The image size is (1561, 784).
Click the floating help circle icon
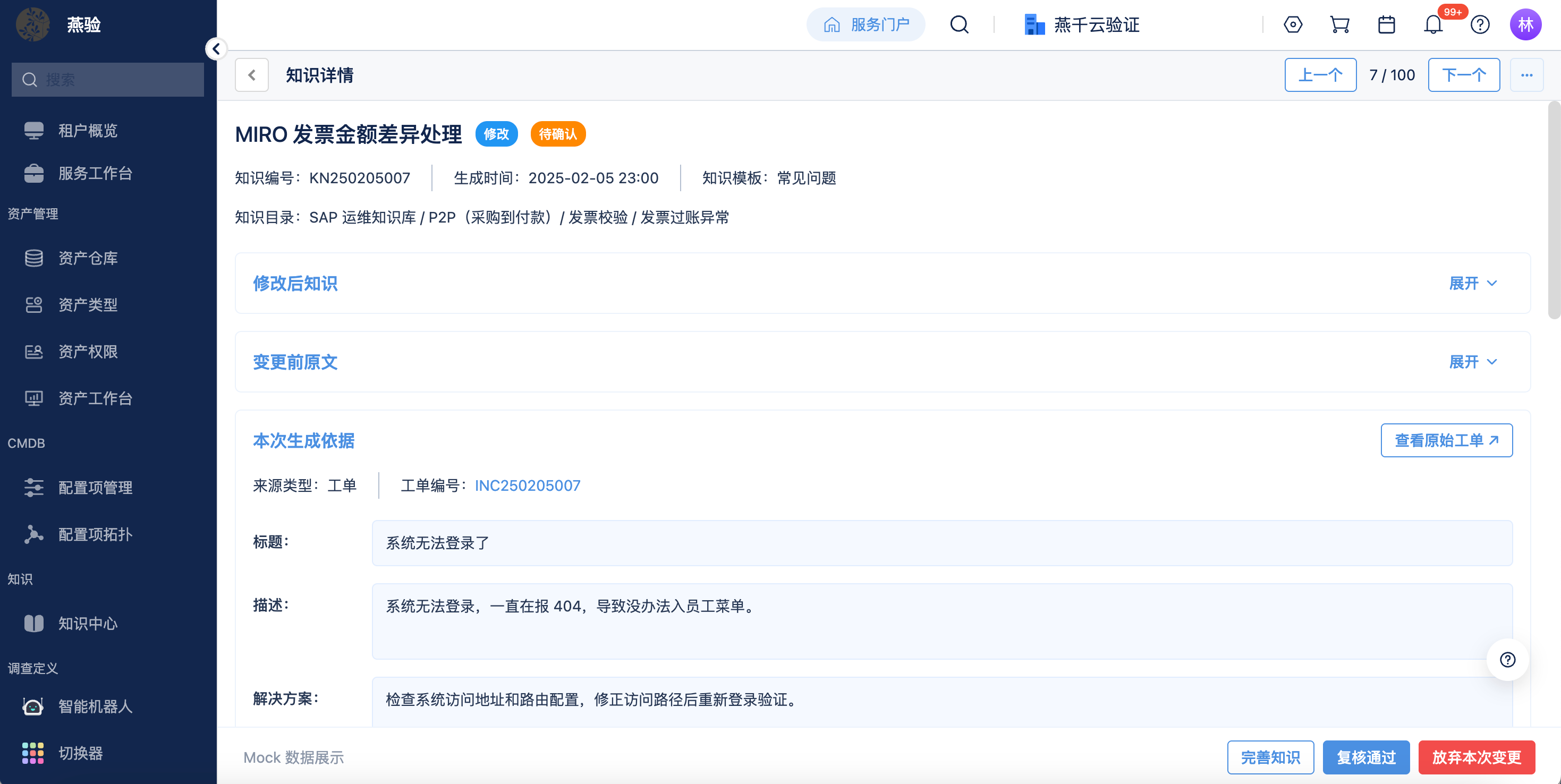[1507, 660]
